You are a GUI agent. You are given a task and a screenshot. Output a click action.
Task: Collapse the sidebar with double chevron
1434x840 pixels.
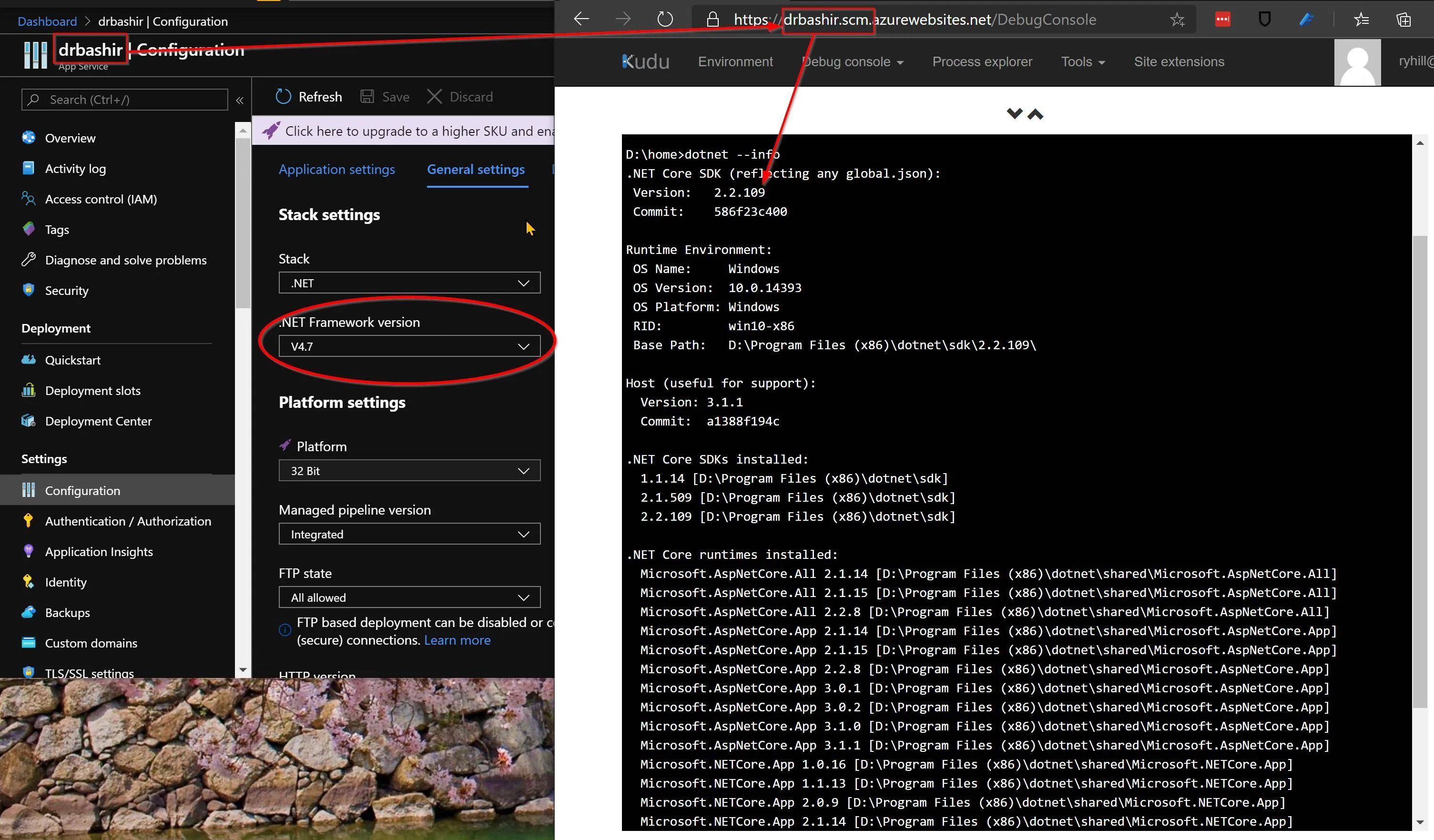240,100
